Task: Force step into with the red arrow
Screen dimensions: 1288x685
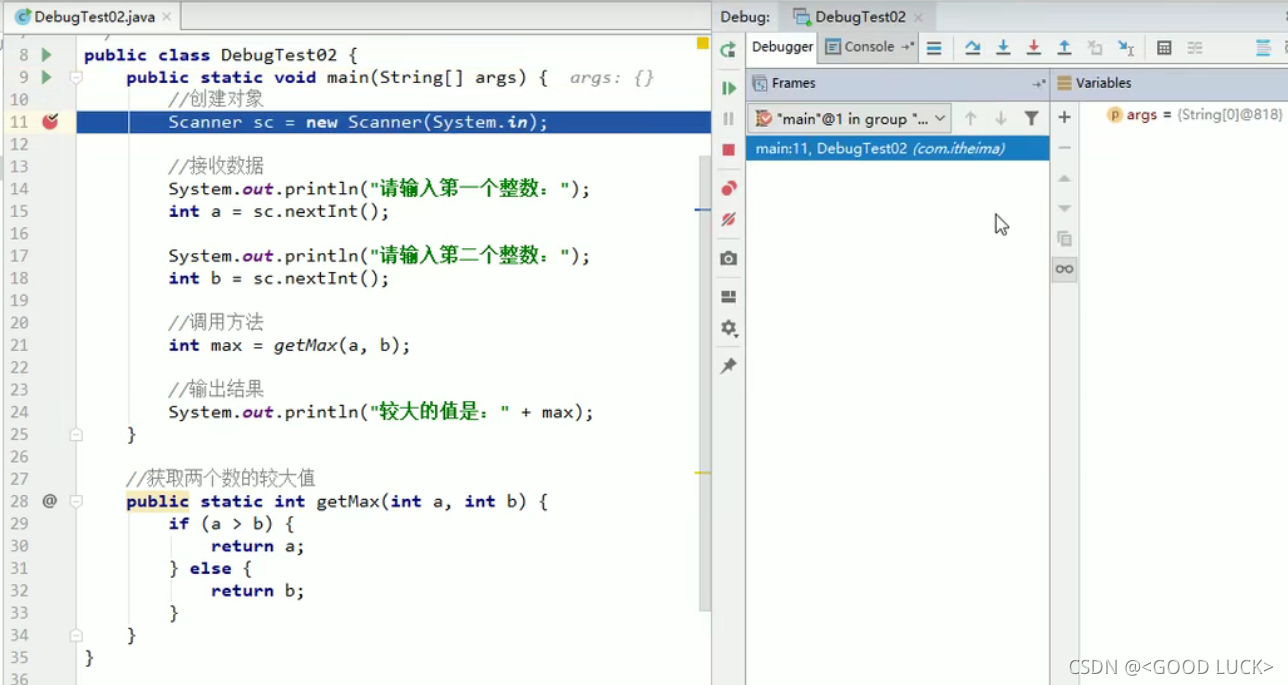Action: 1034,47
